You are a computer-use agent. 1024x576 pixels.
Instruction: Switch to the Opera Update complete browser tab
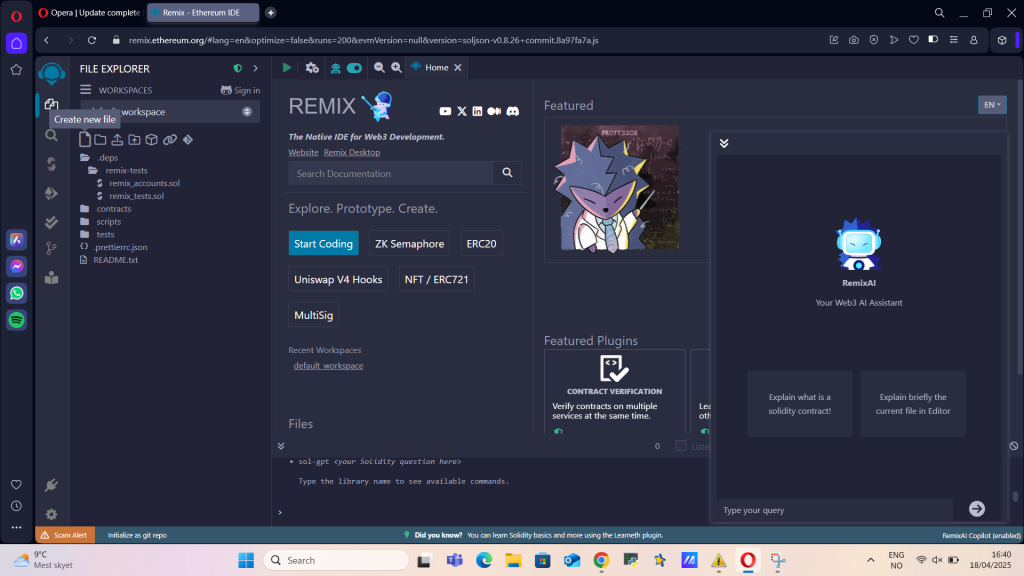[89, 12]
